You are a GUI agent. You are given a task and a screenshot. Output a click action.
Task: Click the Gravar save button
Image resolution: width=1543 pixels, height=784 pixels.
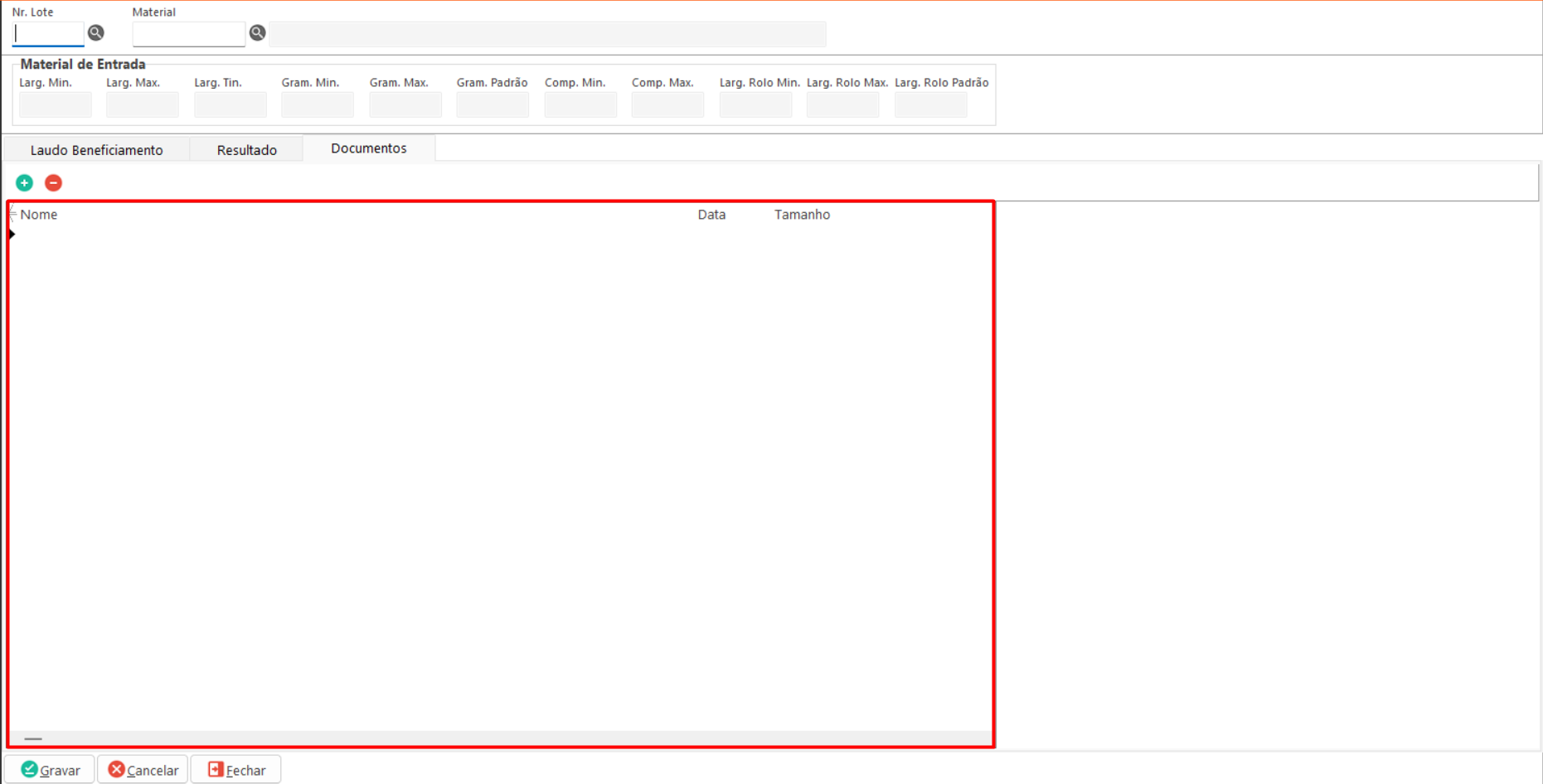point(51,770)
